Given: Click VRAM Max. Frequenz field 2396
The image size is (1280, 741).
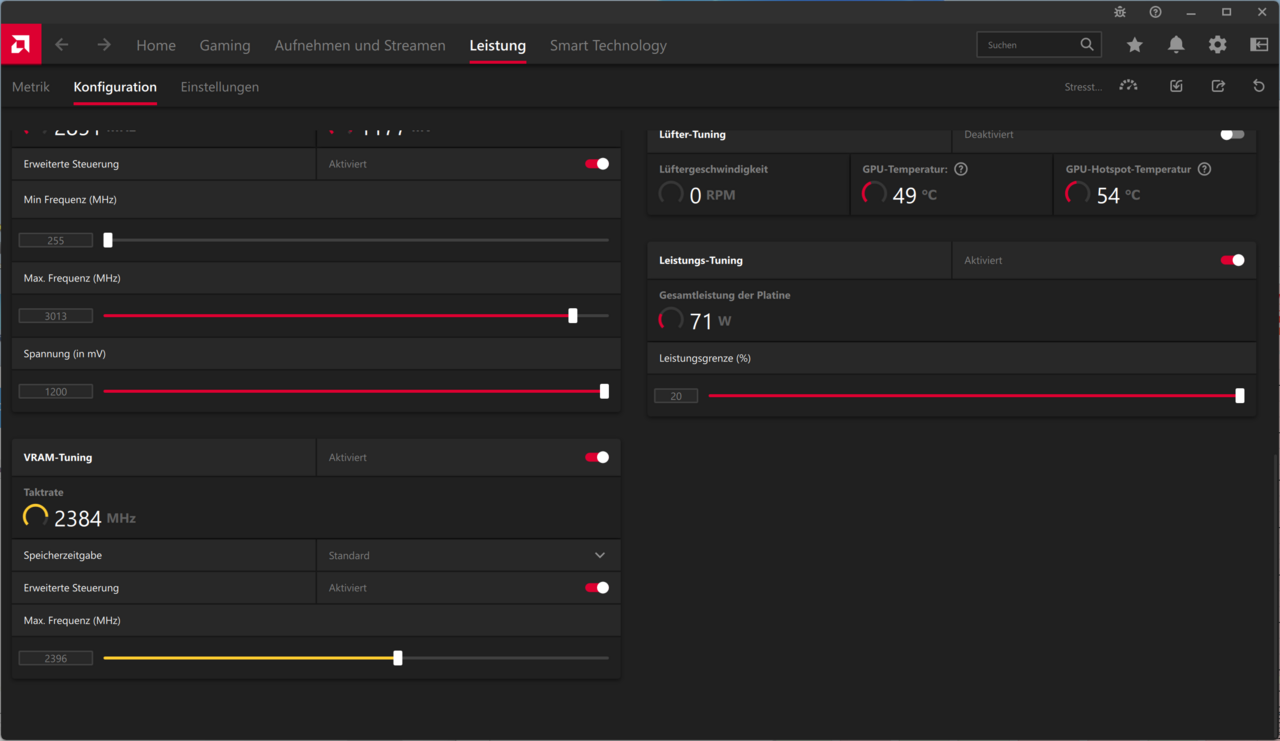Looking at the screenshot, I should [x=56, y=658].
